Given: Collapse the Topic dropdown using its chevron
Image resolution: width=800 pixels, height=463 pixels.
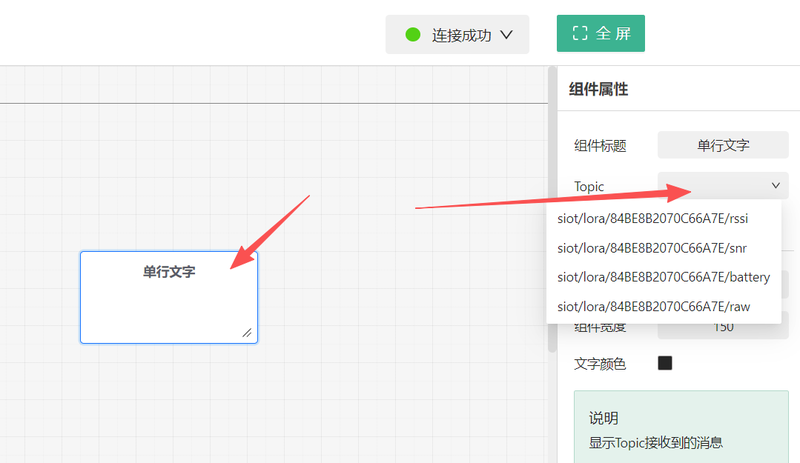Looking at the screenshot, I should [x=775, y=186].
